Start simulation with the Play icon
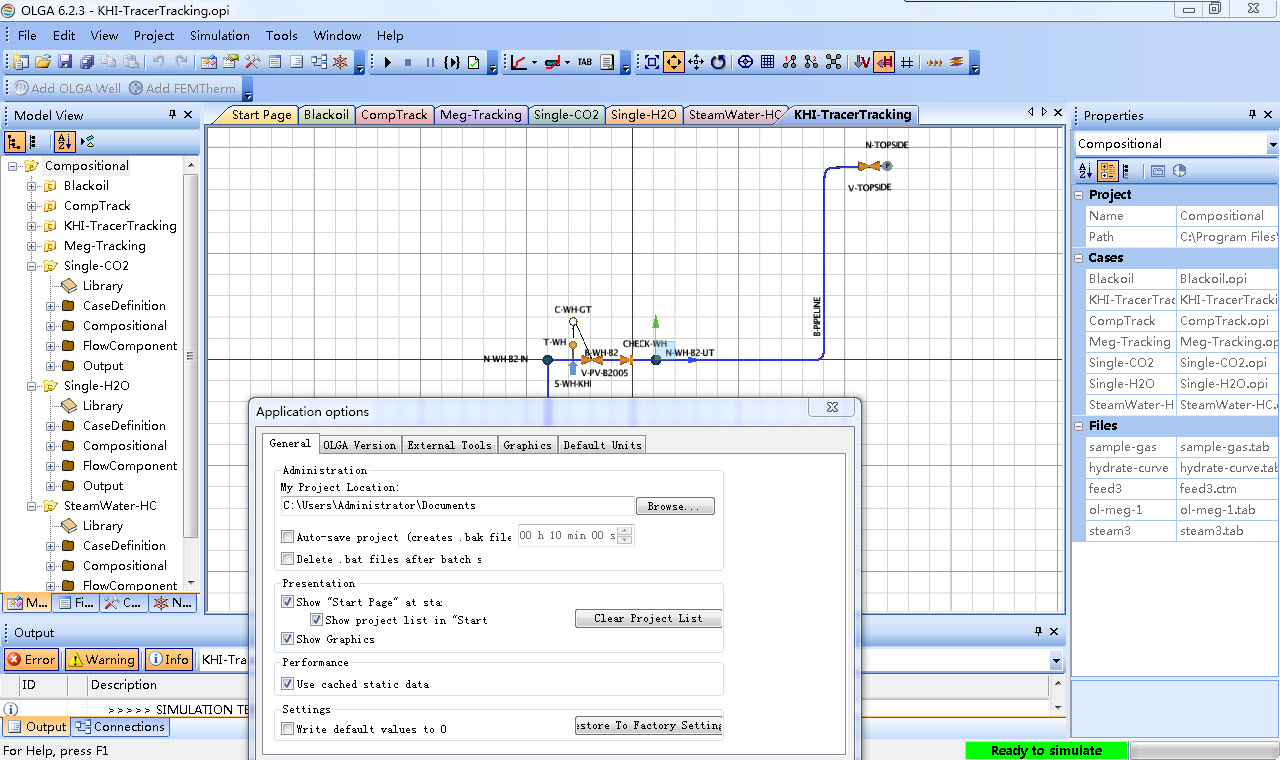Screen dimensions: 1280x760 coord(387,62)
